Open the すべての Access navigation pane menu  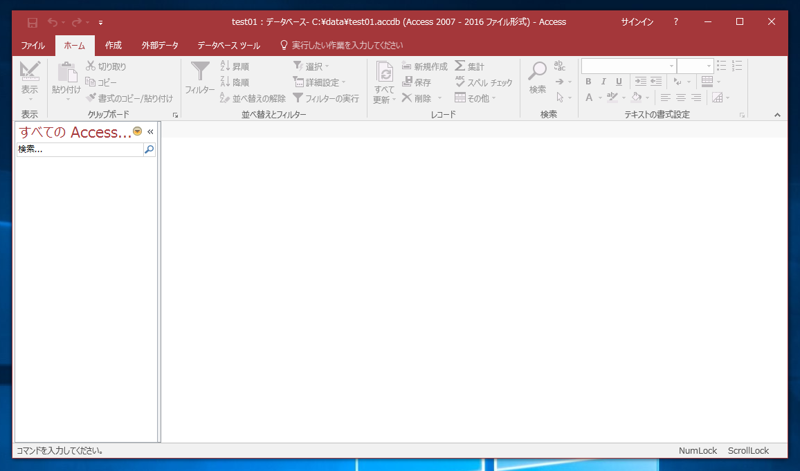coord(137,132)
